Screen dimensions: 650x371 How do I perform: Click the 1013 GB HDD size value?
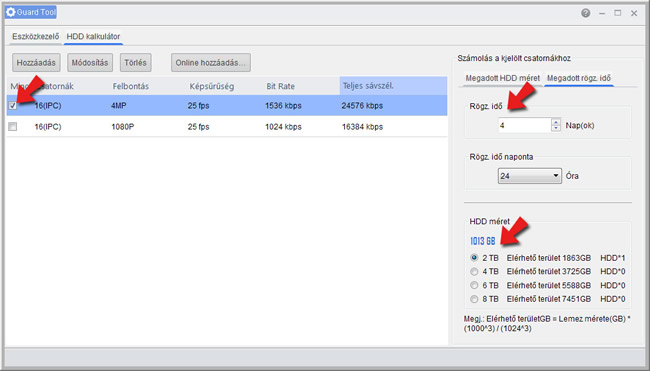[x=483, y=241]
